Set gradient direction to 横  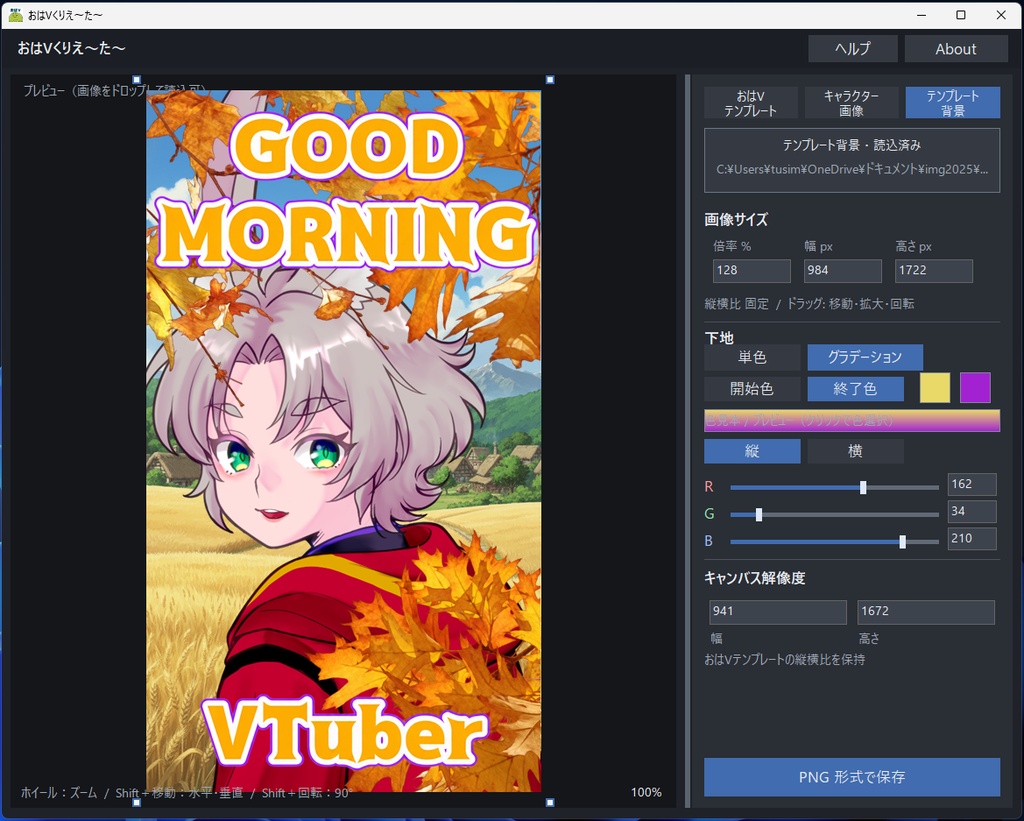point(856,451)
